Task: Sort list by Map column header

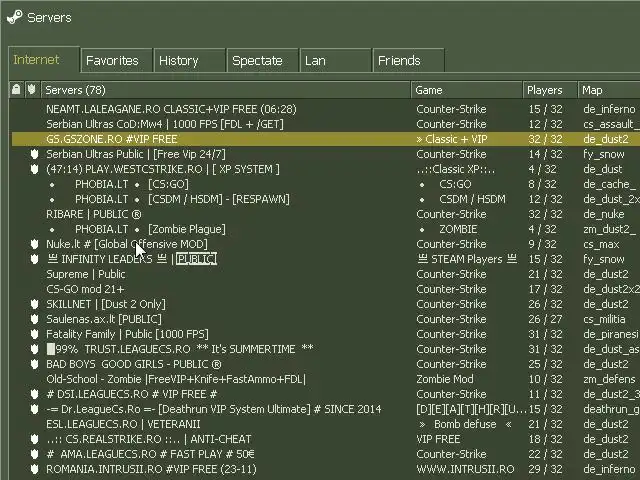Action: tap(609, 90)
